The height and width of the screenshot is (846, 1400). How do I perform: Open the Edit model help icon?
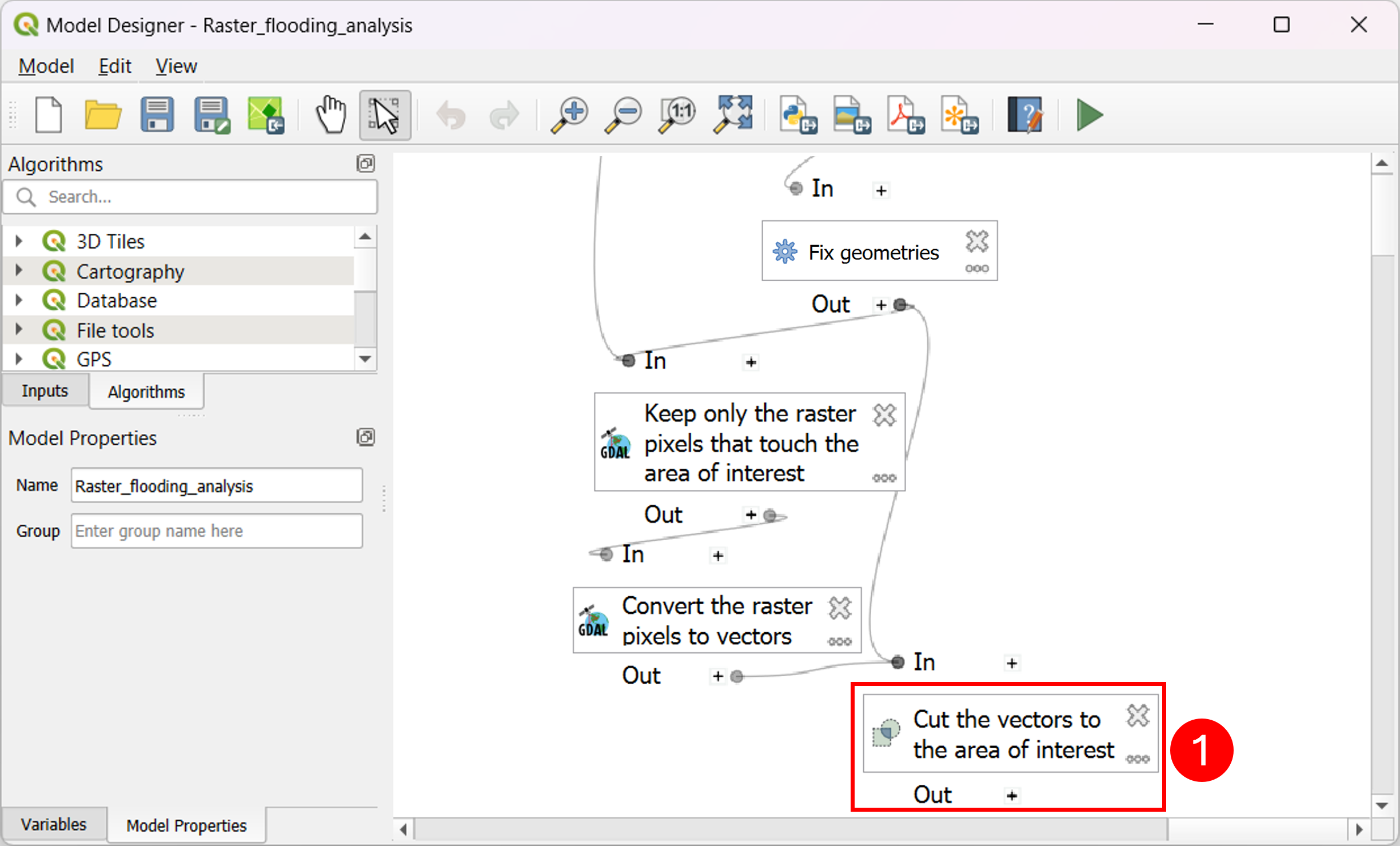1025,115
